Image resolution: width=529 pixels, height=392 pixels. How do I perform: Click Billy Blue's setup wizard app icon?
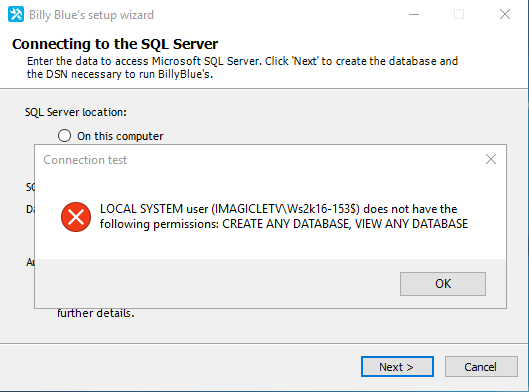point(16,14)
